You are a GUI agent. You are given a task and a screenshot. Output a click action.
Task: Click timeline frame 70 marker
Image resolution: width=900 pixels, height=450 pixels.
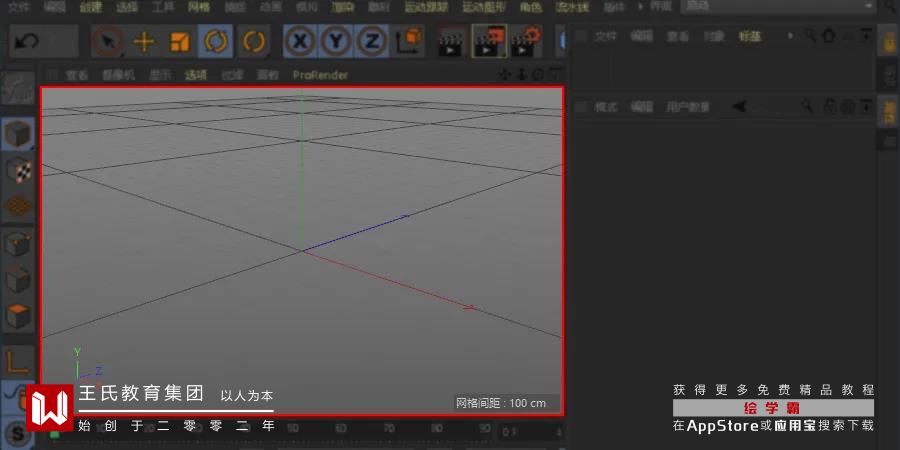coord(389,428)
